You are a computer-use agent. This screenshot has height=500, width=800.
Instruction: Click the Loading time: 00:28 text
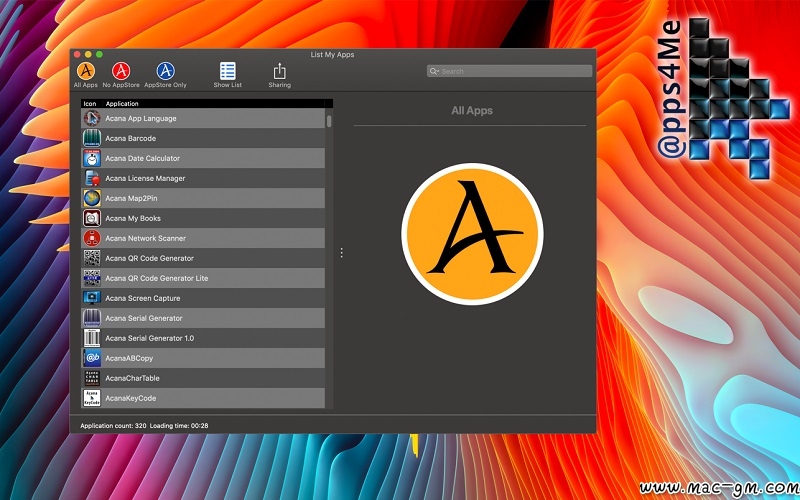coord(179,426)
